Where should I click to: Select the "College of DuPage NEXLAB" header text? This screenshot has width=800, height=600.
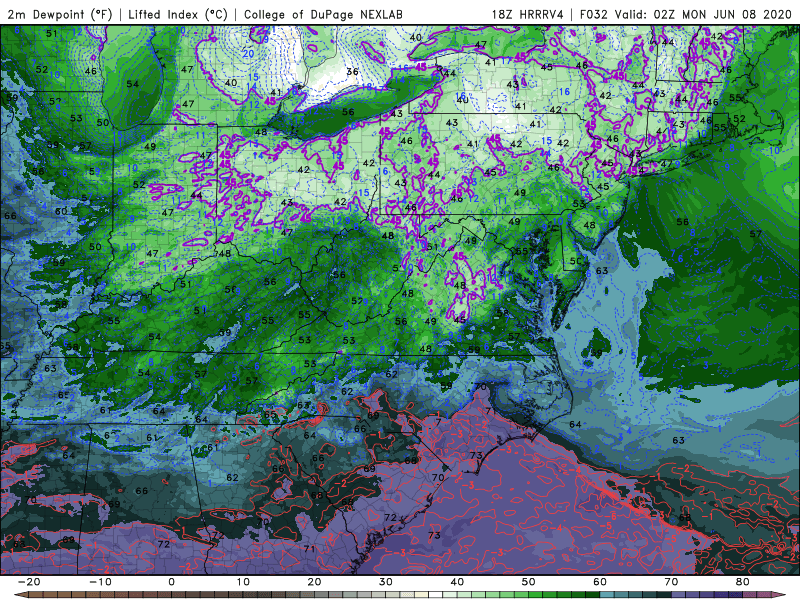point(323,14)
